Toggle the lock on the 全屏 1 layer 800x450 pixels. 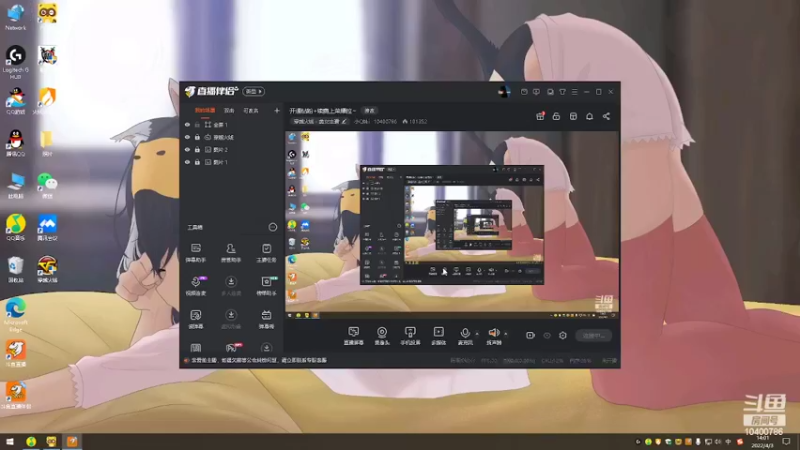point(197,124)
